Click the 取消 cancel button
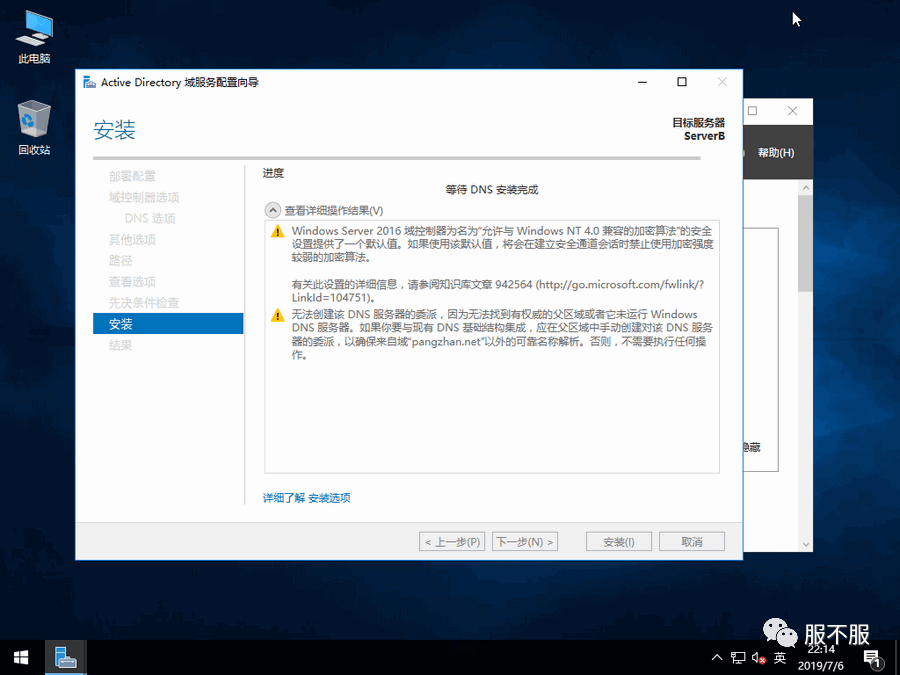 [692, 542]
